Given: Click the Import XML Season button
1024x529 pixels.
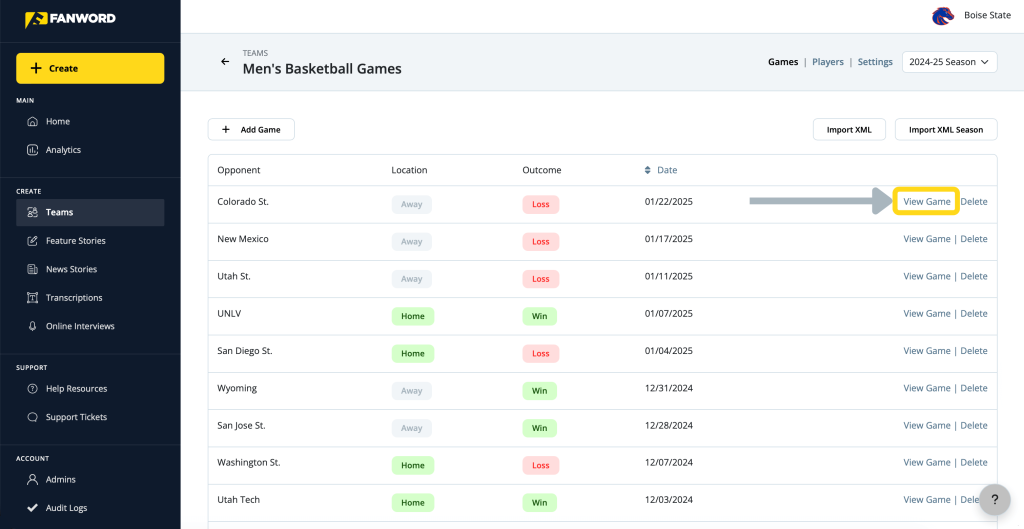Looking at the screenshot, I should click(x=946, y=129).
